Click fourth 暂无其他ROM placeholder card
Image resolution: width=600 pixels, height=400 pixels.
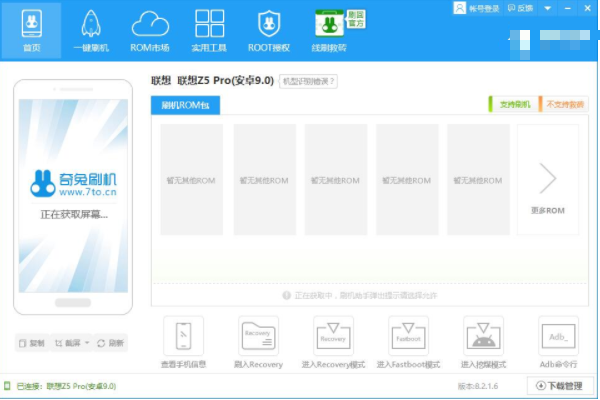click(407, 180)
